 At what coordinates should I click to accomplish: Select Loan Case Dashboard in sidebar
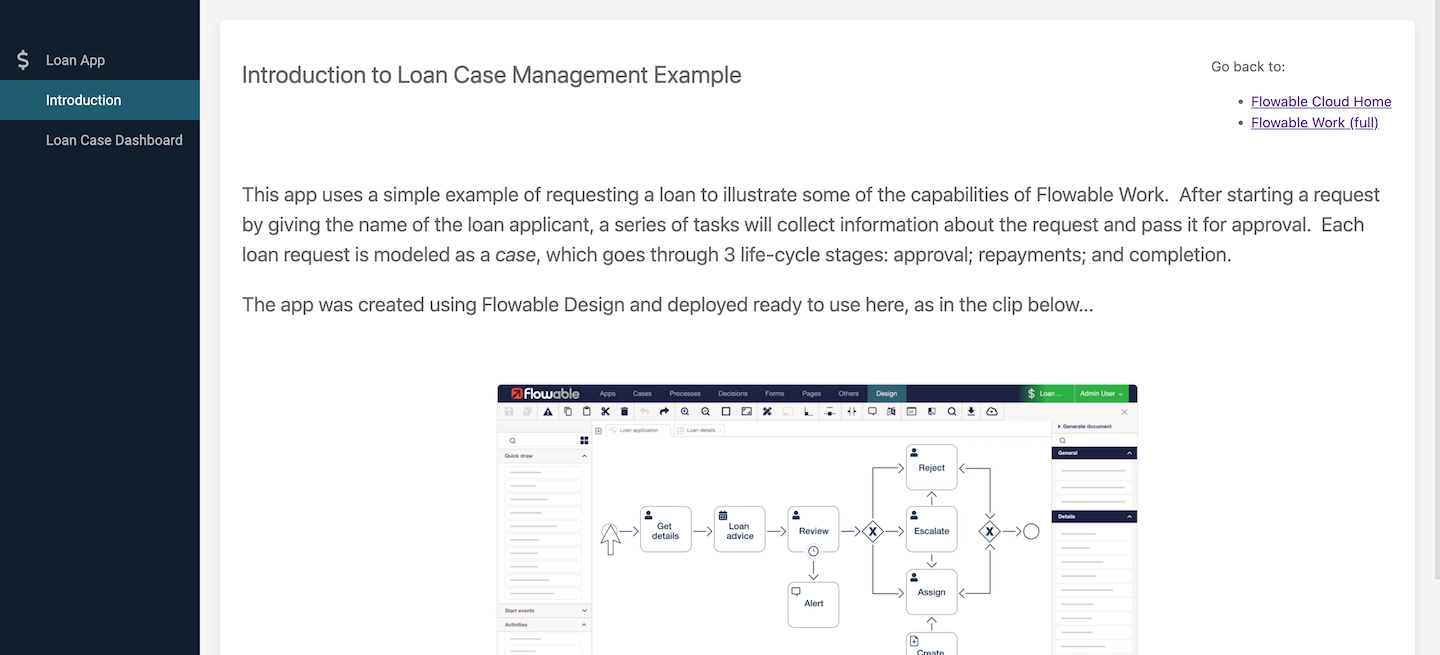(114, 140)
